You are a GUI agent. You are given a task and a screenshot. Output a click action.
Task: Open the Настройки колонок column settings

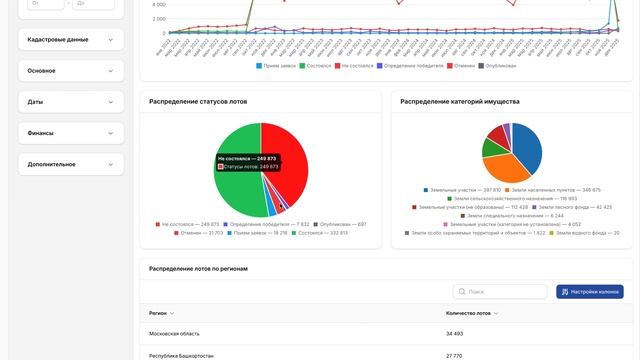pyautogui.click(x=590, y=291)
